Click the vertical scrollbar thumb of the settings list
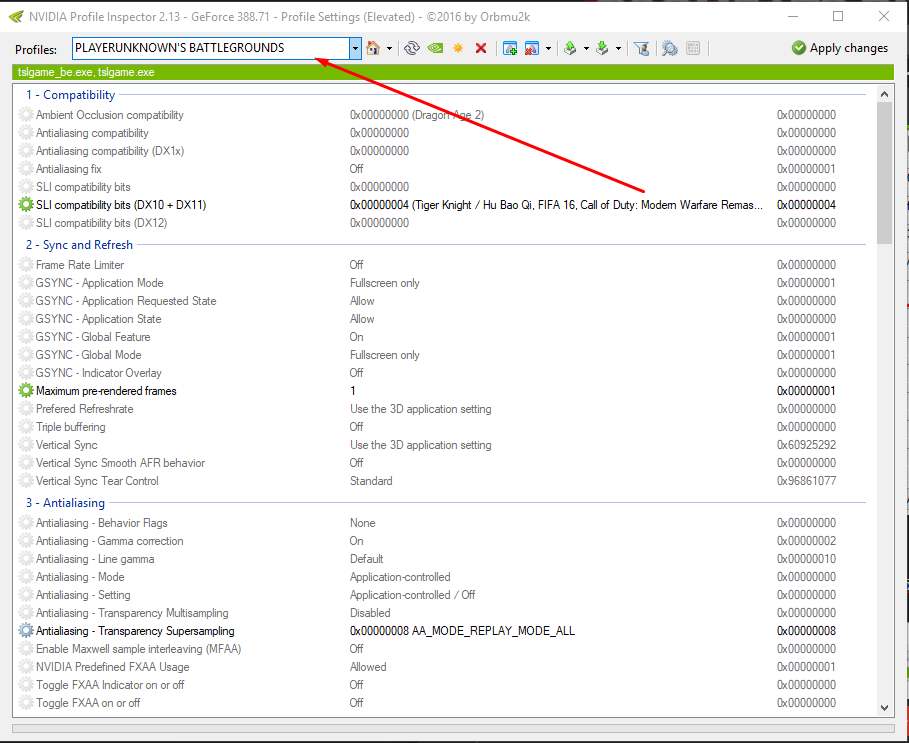This screenshot has width=909, height=743. pos(884,173)
